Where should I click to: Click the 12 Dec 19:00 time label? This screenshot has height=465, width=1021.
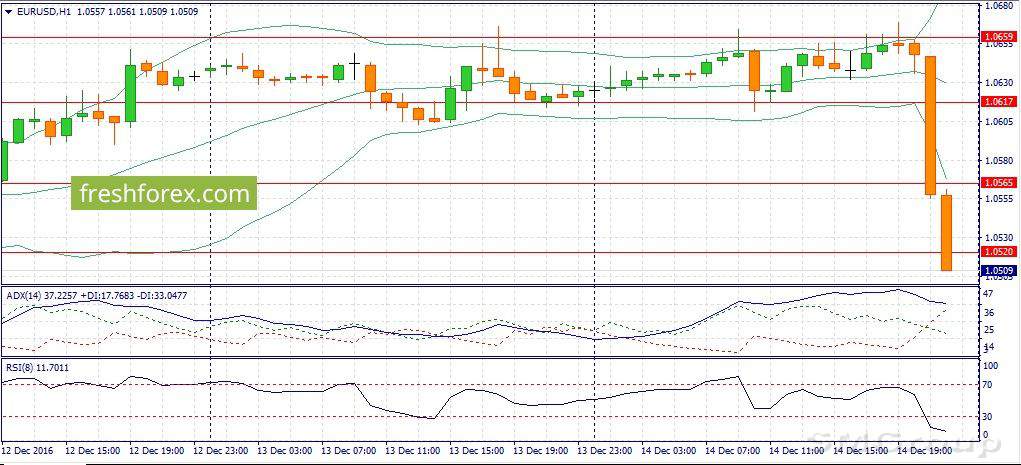click(156, 450)
